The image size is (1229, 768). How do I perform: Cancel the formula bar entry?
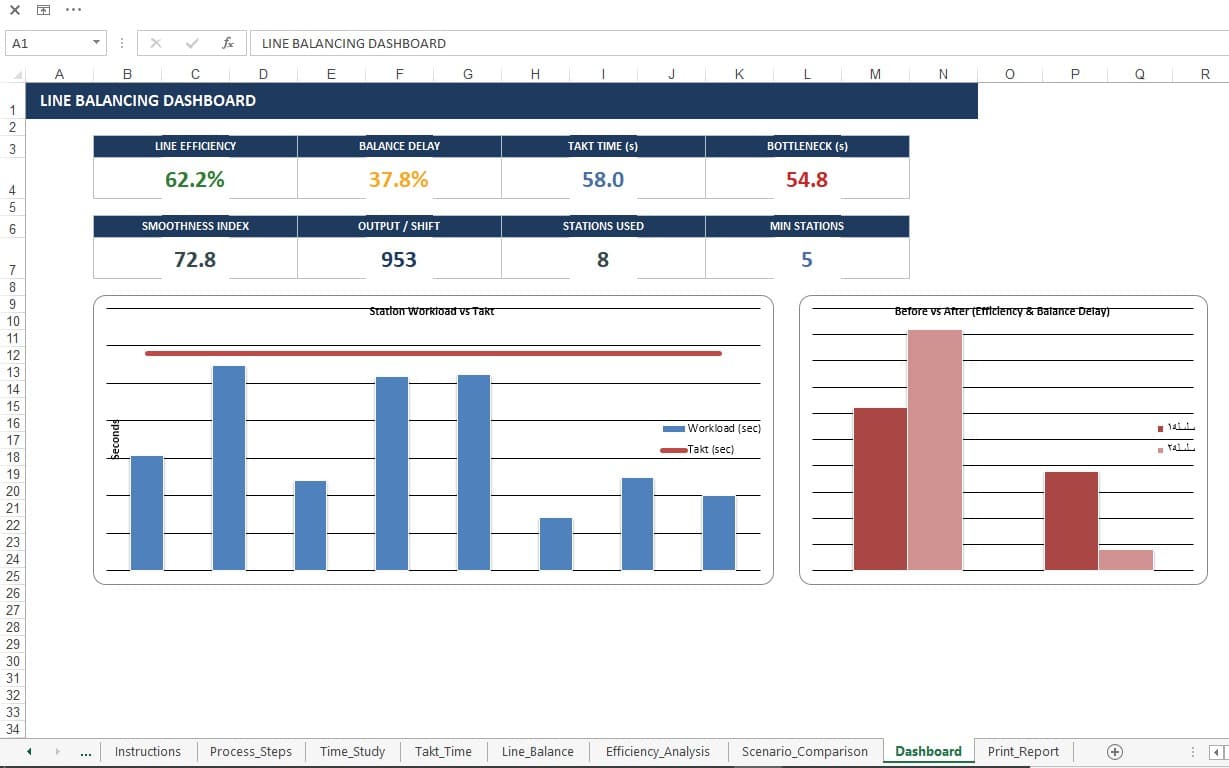click(155, 43)
